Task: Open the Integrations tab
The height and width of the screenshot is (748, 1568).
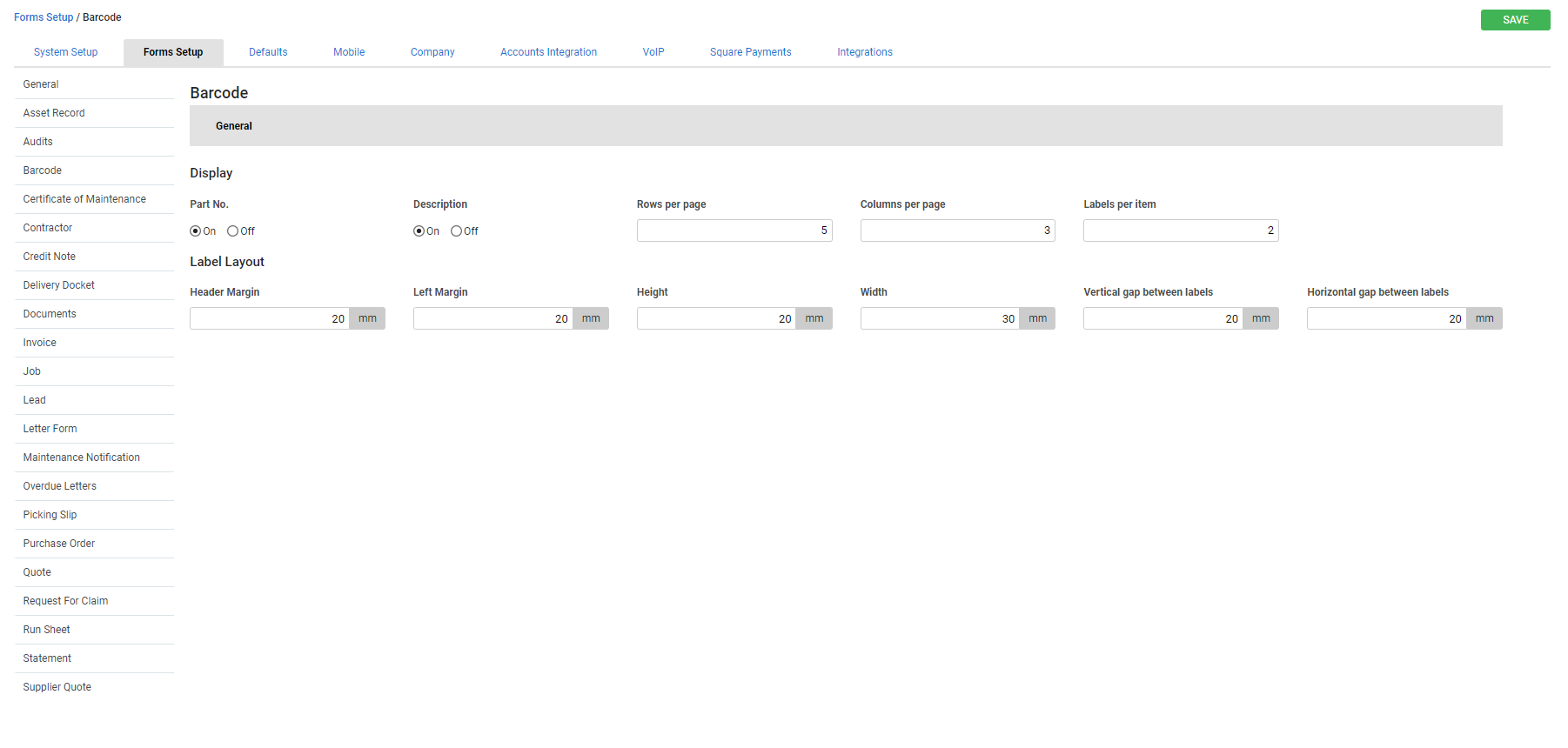Action: (865, 52)
